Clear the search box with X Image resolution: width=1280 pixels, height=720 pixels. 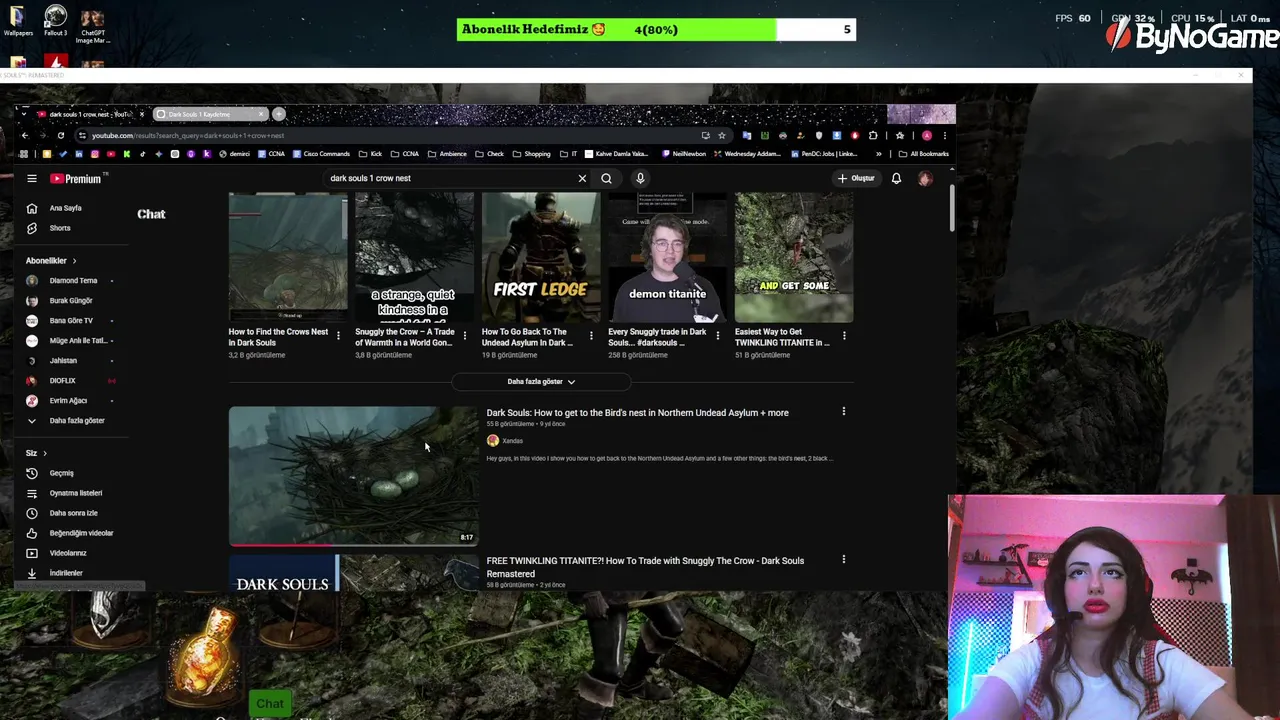pyautogui.click(x=582, y=178)
